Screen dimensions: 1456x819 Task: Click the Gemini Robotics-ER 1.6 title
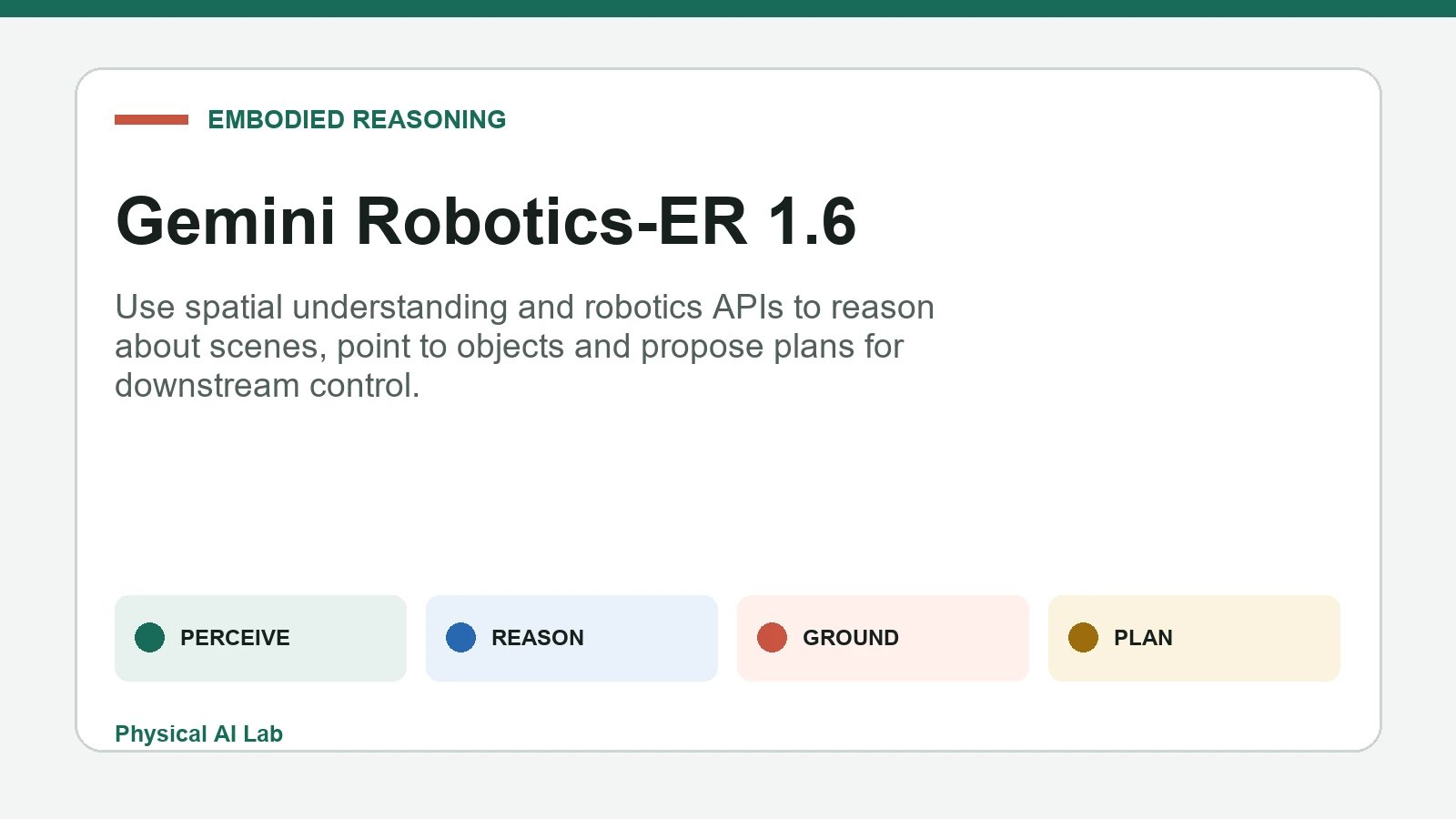[486, 221]
